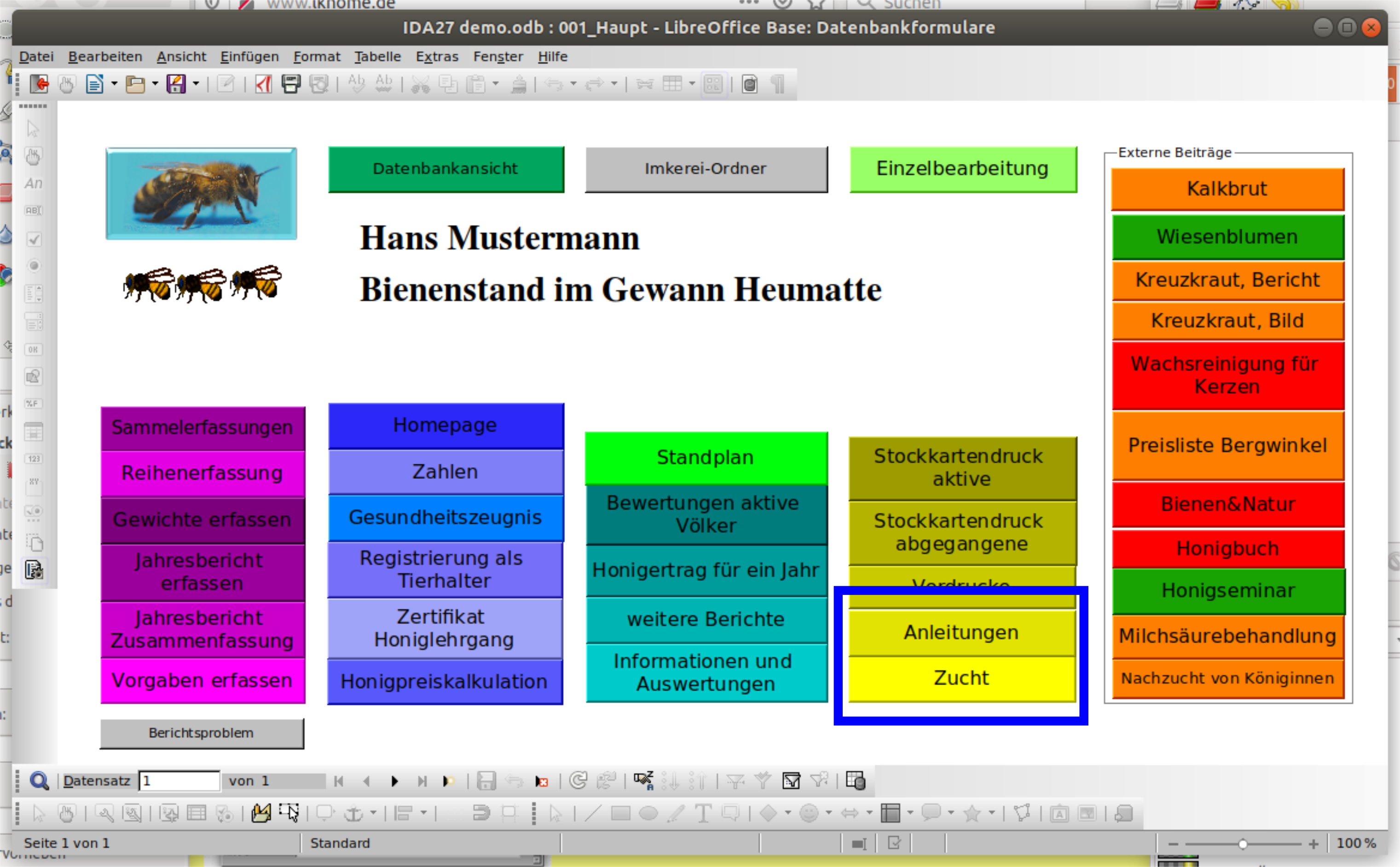
Task: Click the Imkerei-Ordner button
Action: (706, 169)
